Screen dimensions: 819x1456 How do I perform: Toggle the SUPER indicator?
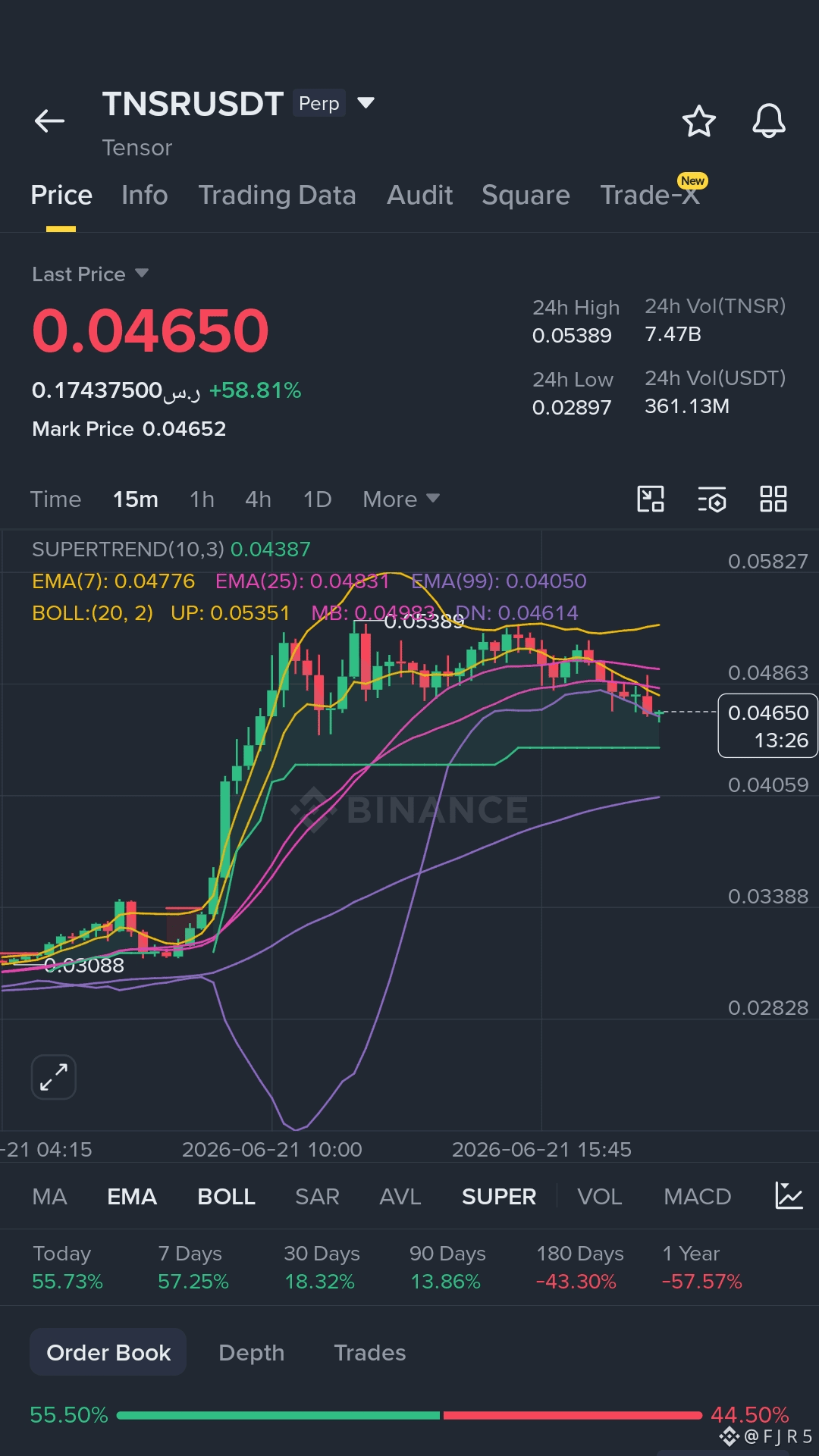tap(499, 1196)
